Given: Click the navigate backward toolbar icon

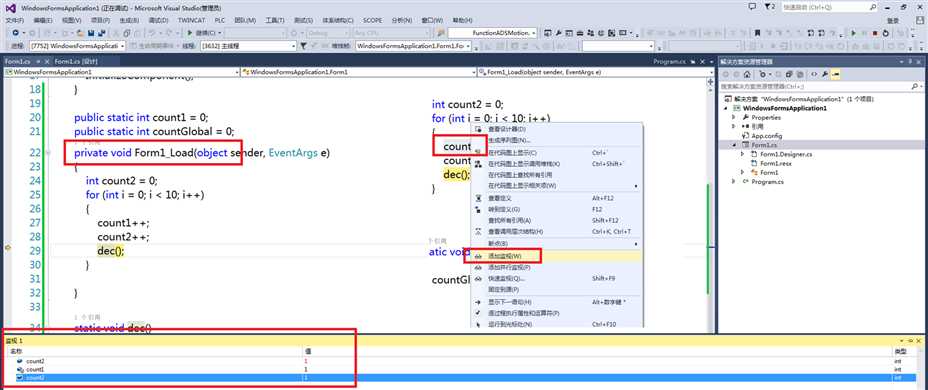Looking at the screenshot, I should (x=15, y=33).
